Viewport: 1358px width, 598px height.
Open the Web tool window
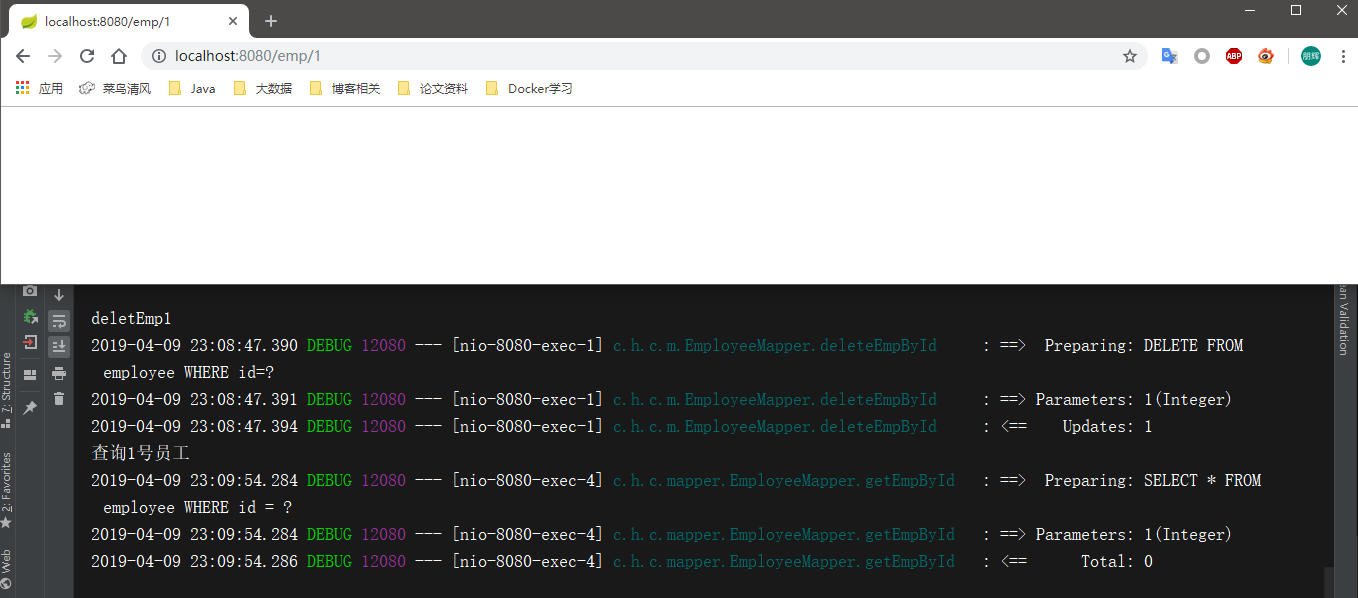click(x=7, y=568)
